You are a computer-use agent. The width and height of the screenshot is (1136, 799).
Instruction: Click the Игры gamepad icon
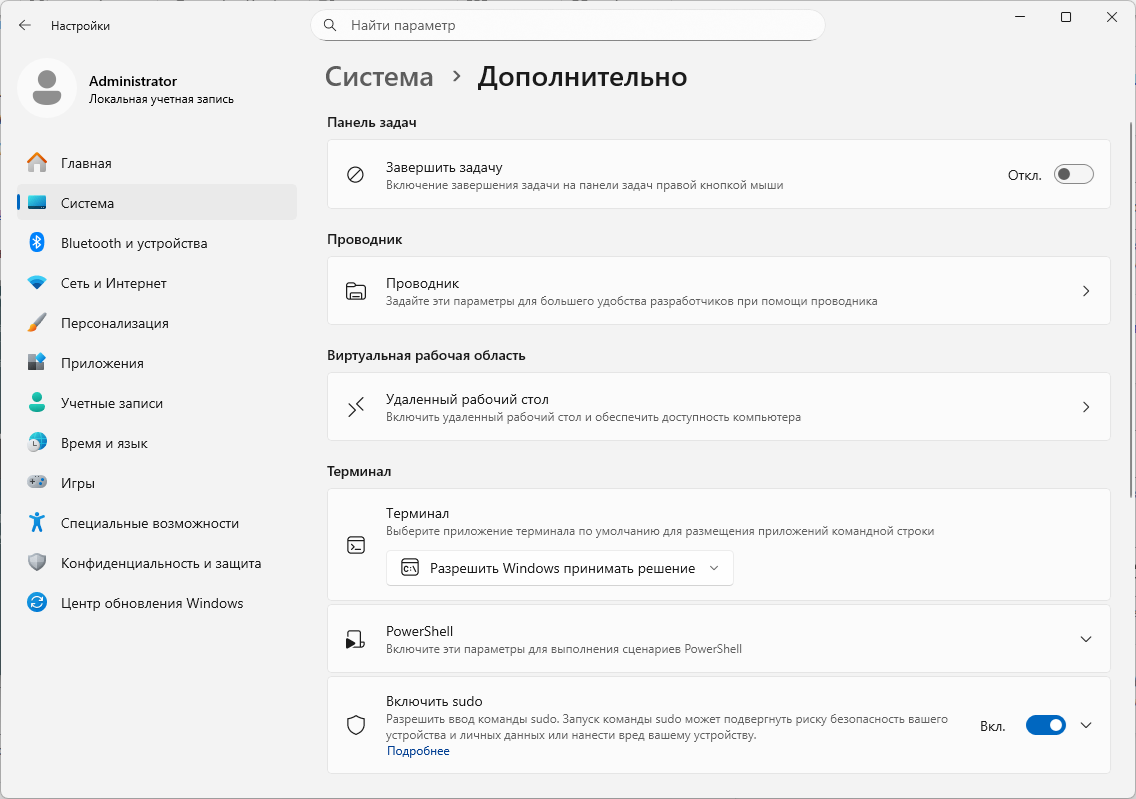pyautogui.click(x=37, y=483)
